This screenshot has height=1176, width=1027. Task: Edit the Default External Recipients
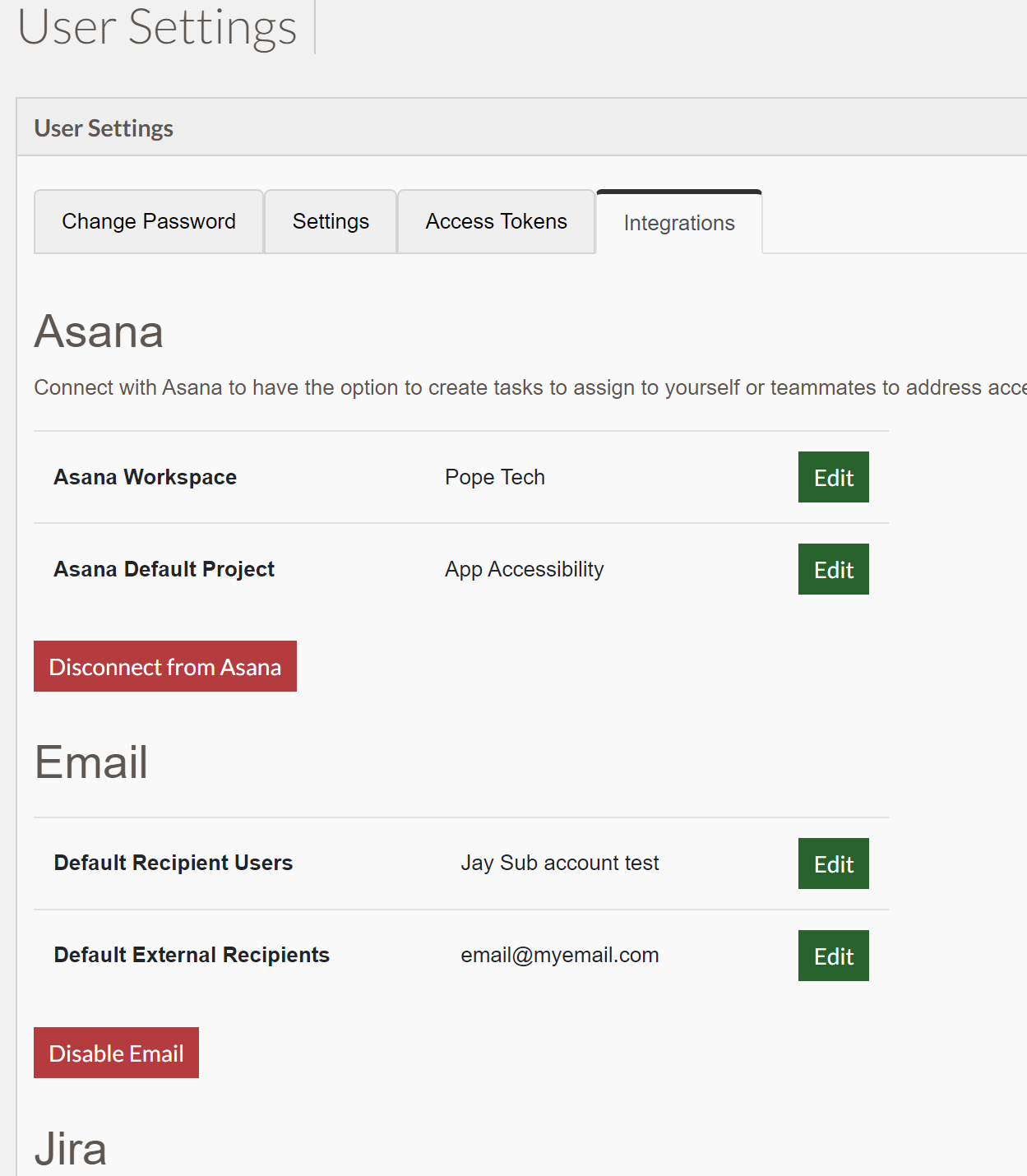click(834, 956)
